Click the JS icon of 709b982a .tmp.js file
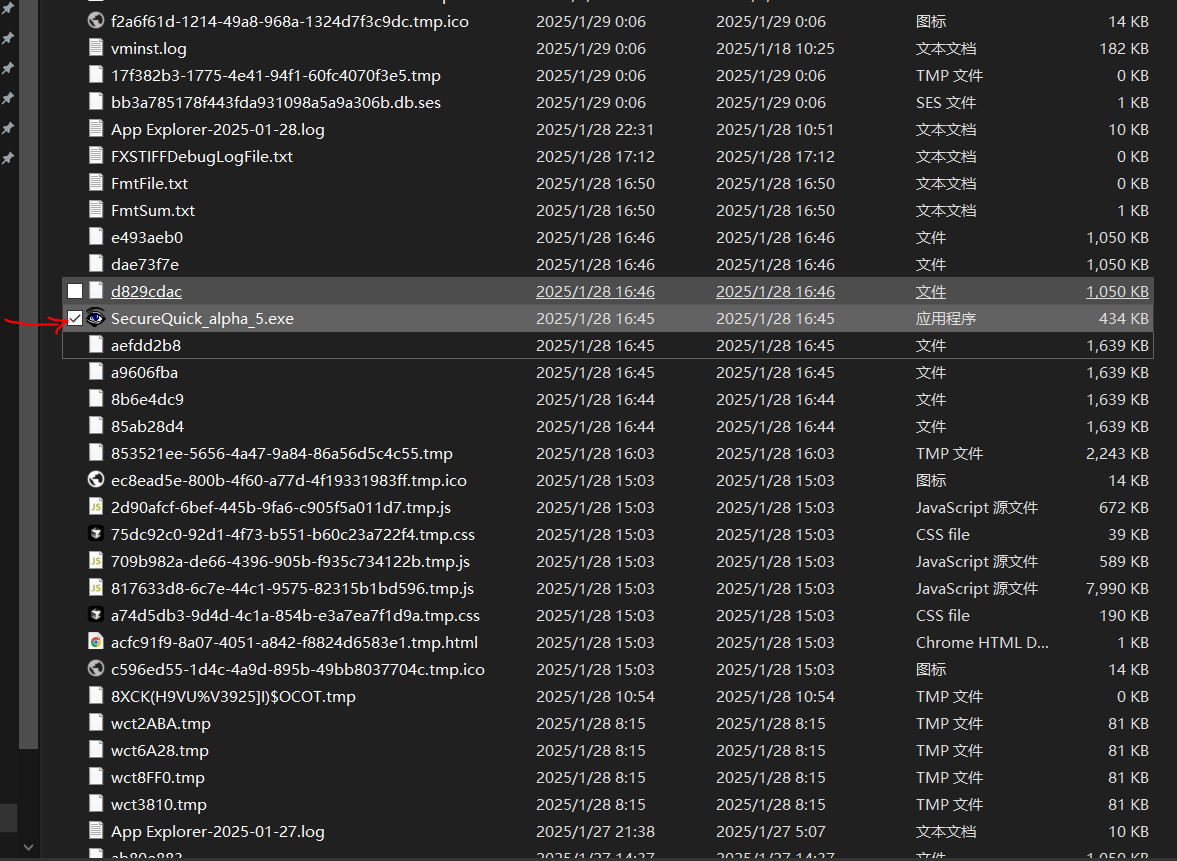 pyautogui.click(x=96, y=561)
